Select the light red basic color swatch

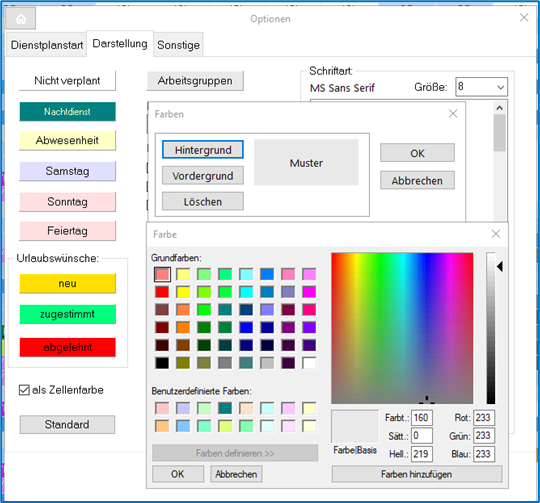(162, 274)
